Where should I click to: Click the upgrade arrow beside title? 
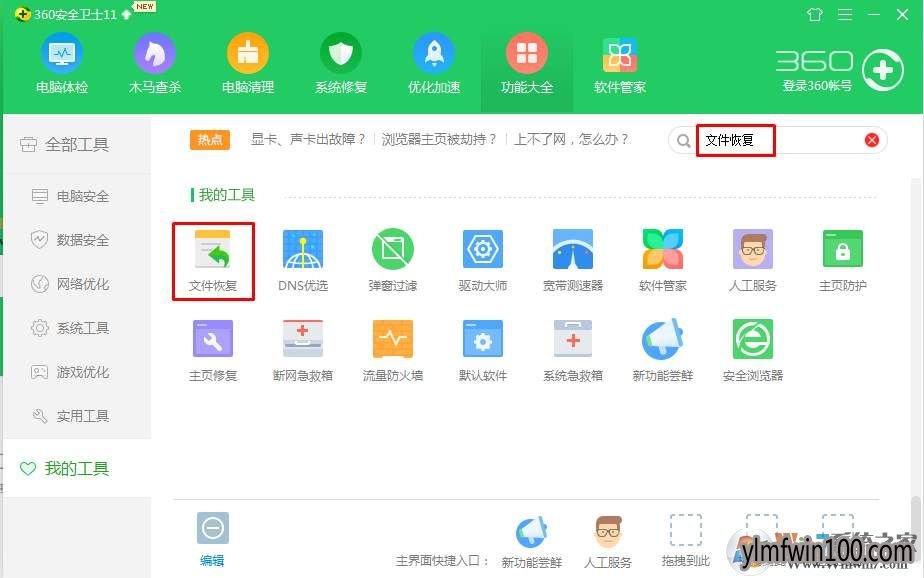coord(126,14)
